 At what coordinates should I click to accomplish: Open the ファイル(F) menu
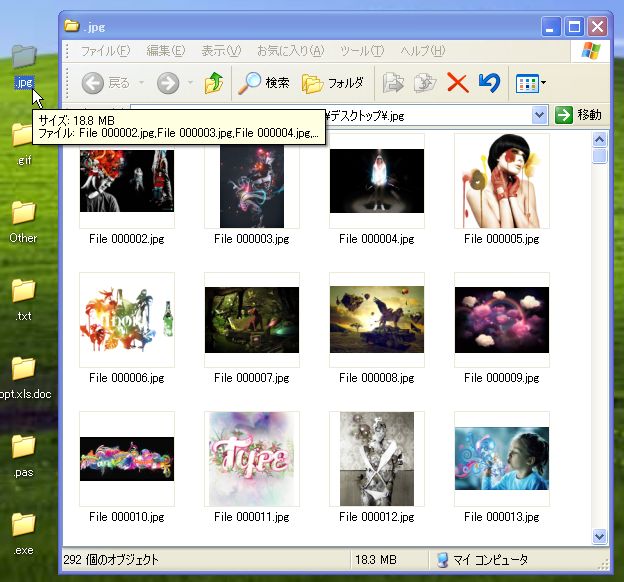pos(105,51)
